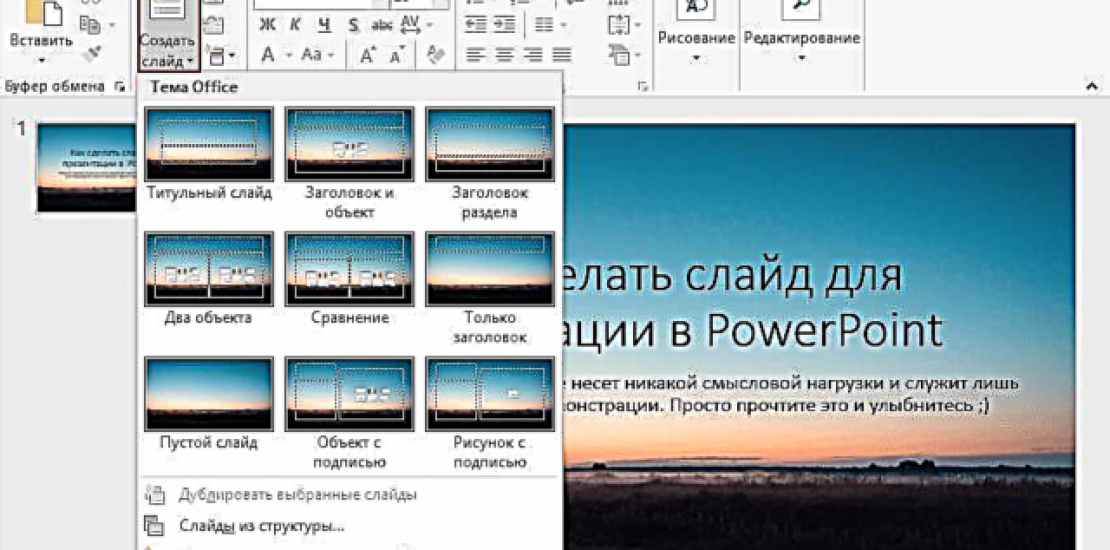This screenshot has height=550, width=1110.
Task: Open the Рисование dropdown
Action: click(696, 58)
